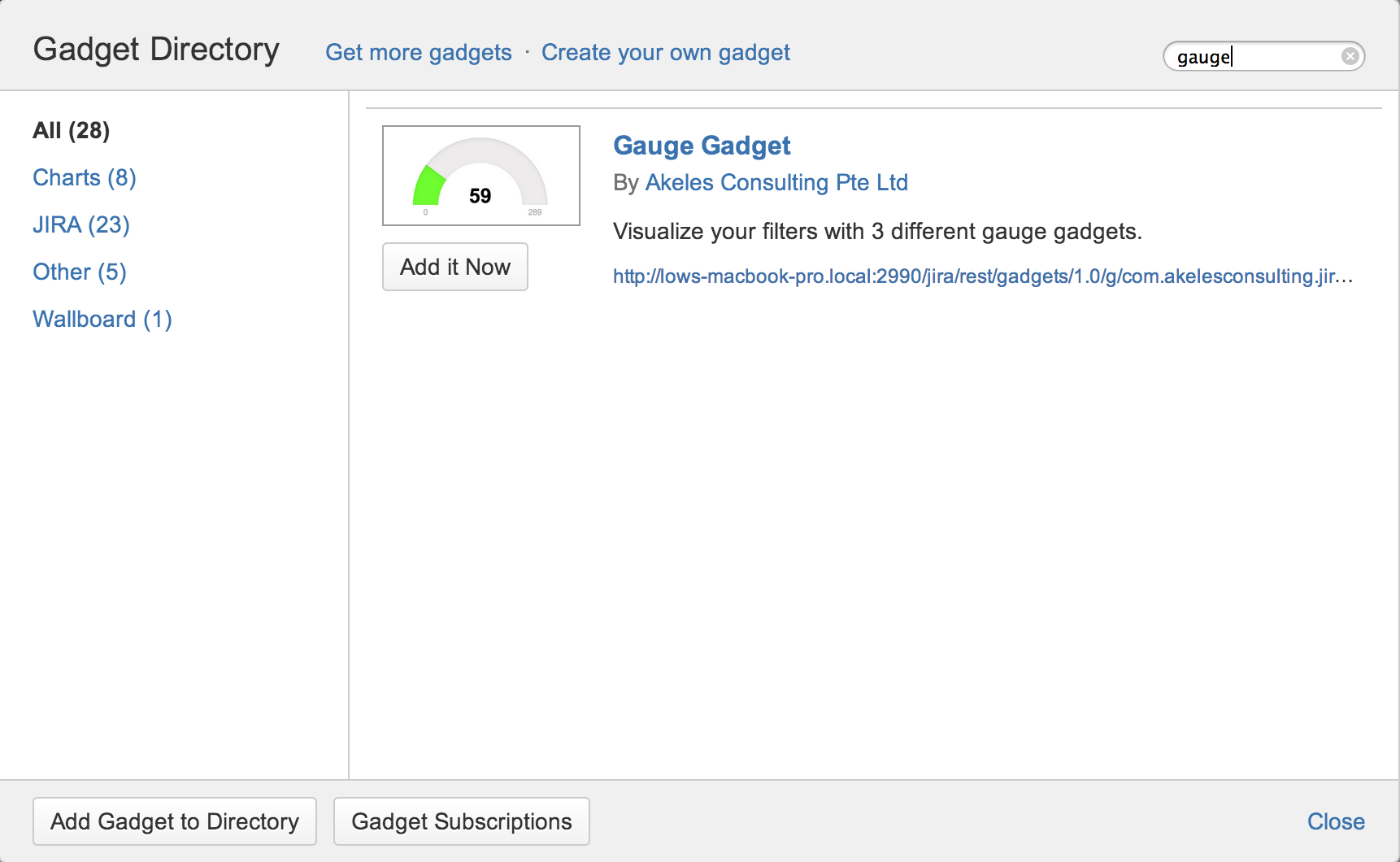Click the 'By' author label text

pos(625,183)
